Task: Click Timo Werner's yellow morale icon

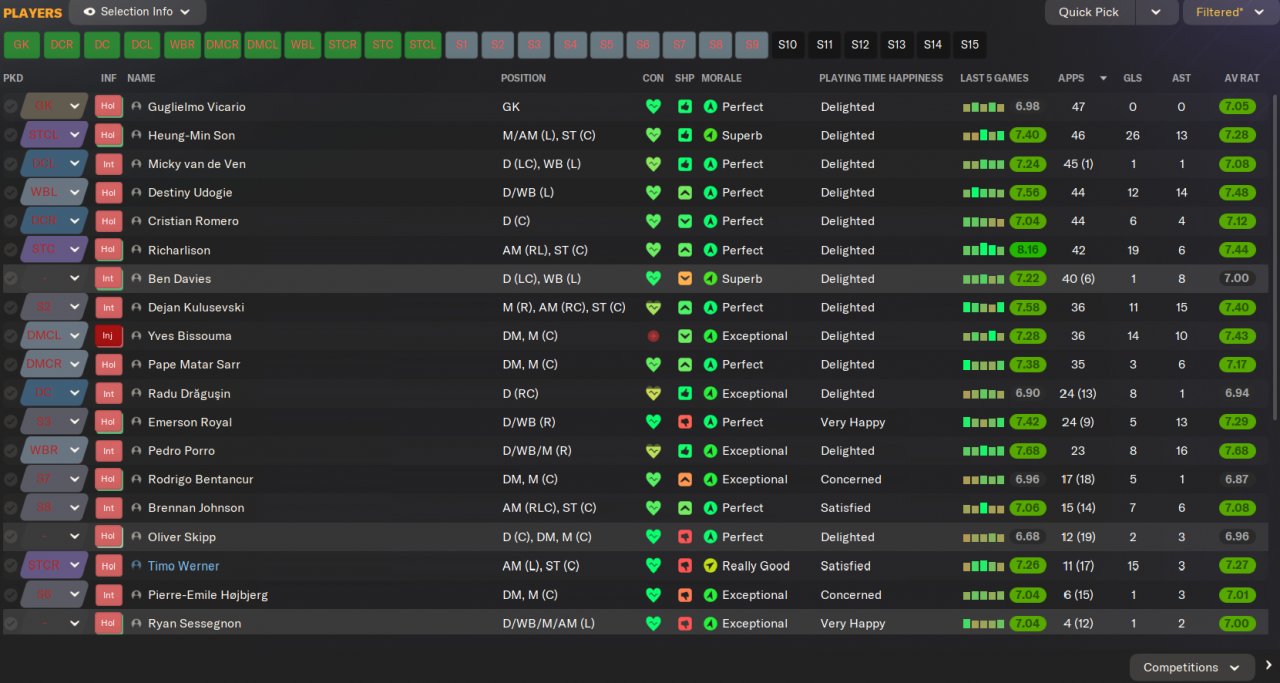Action: (710, 566)
